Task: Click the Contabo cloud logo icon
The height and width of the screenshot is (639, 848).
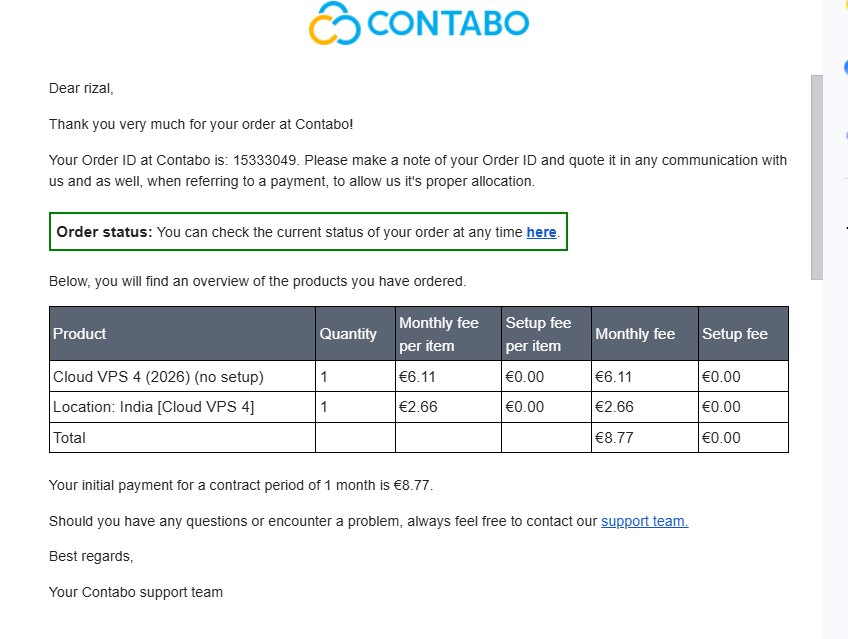Action: pyautogui.click(x=334, y=23)
